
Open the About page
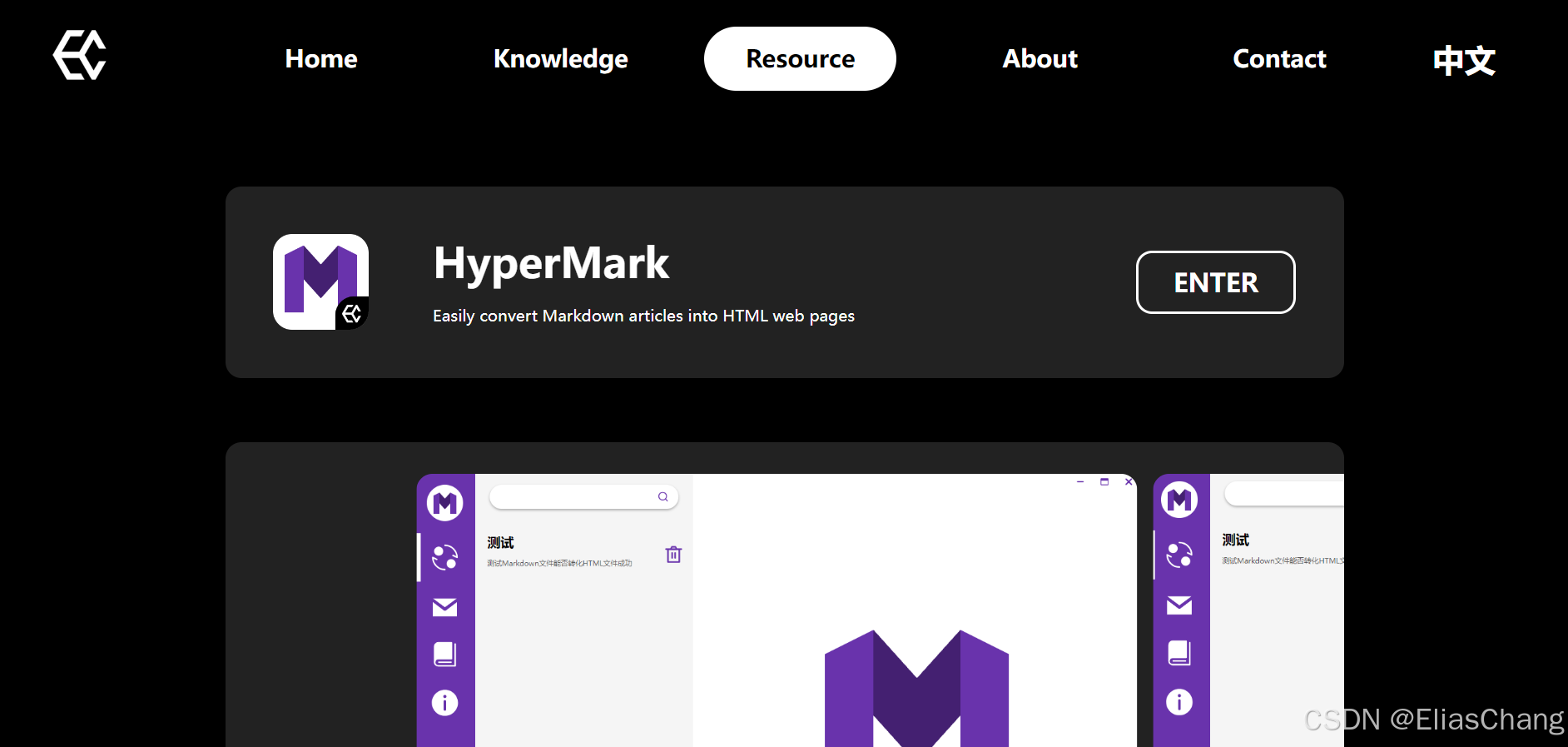coord(1040,59)
